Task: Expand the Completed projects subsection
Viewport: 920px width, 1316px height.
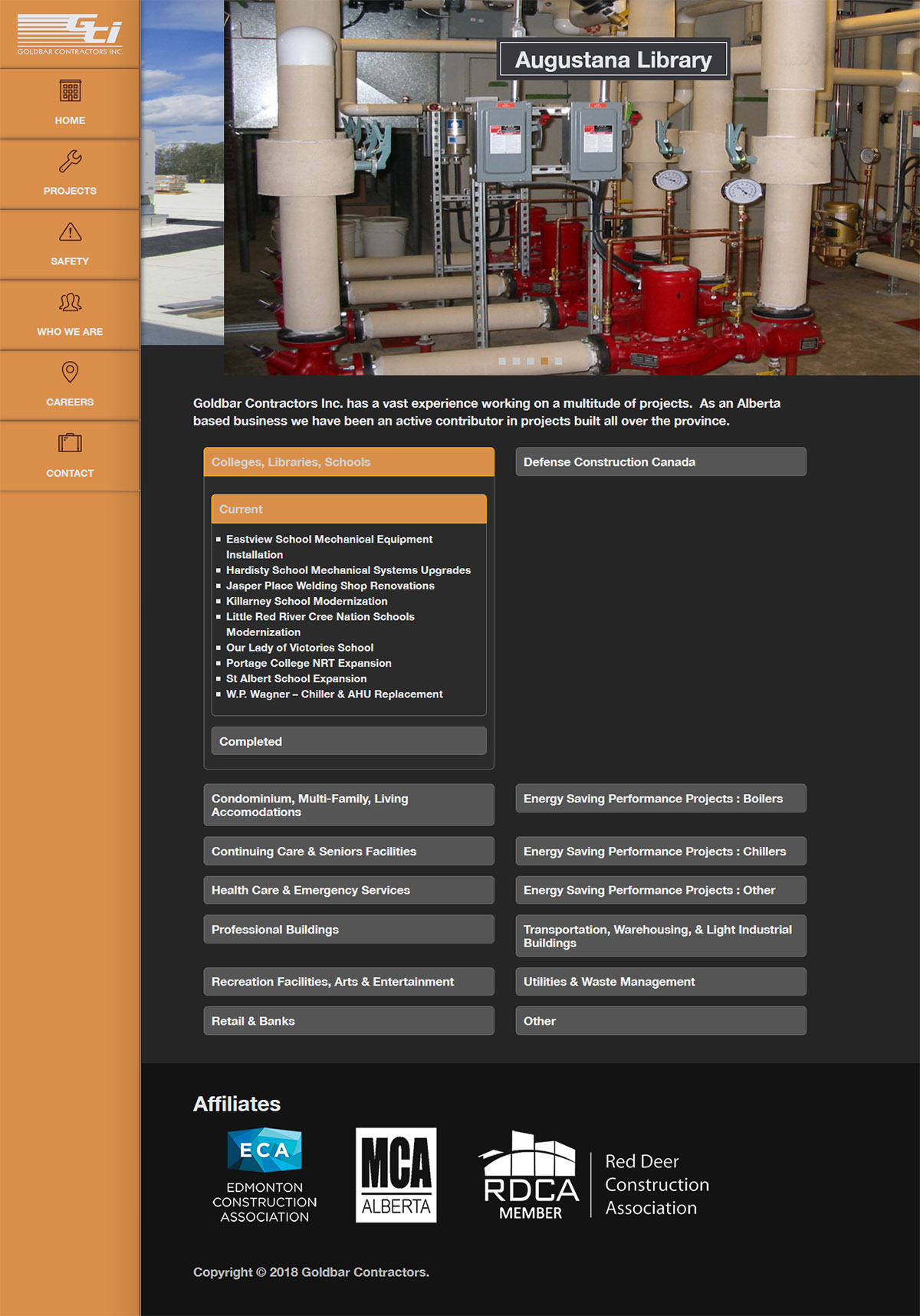Action: click(349, 741)
